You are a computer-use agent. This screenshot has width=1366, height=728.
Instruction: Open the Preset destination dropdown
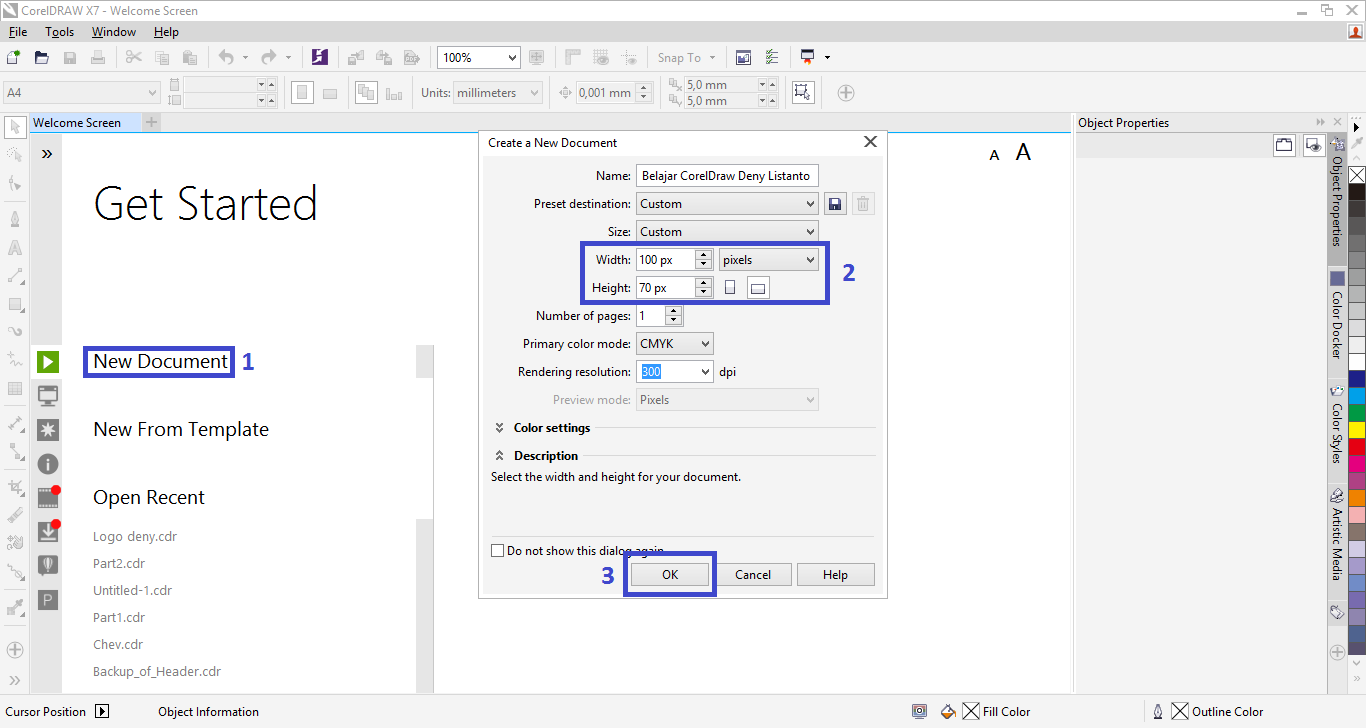727,204
